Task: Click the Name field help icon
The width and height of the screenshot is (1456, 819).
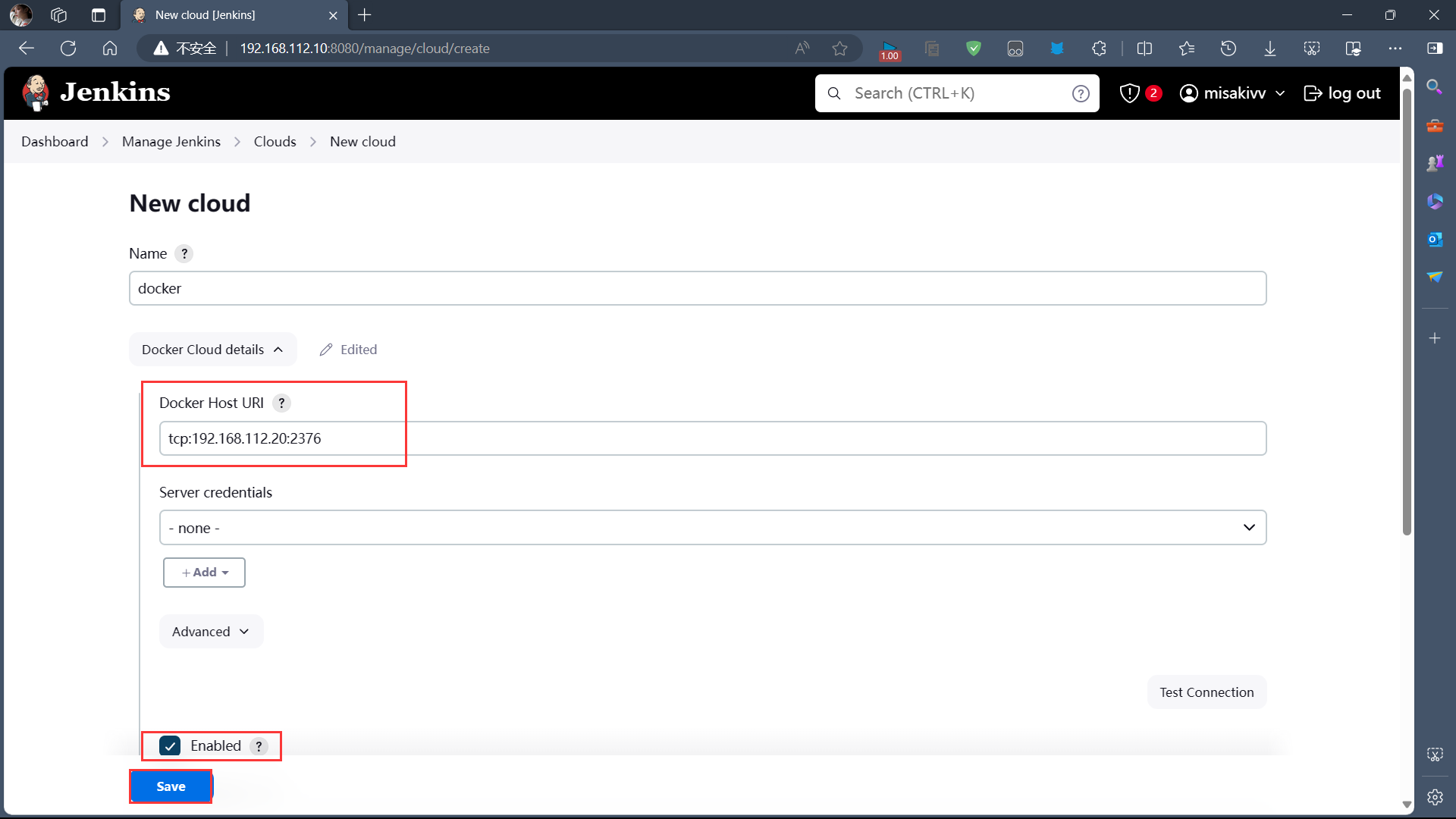Action: click(184, 254)
